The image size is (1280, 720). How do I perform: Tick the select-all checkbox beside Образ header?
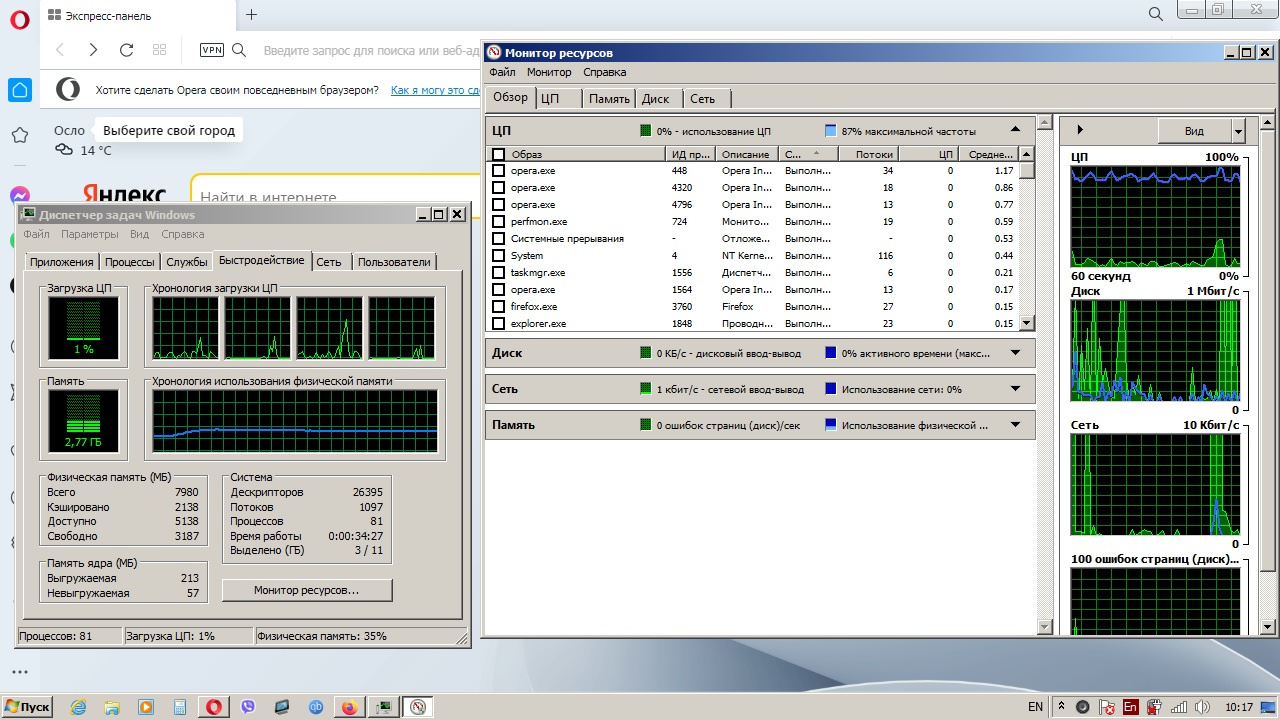pos(499,155)
